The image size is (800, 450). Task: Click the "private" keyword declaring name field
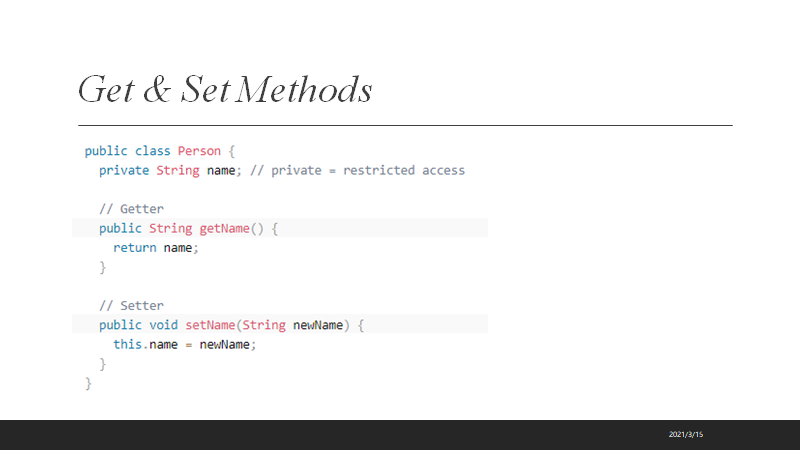click(x=124, y=170)
